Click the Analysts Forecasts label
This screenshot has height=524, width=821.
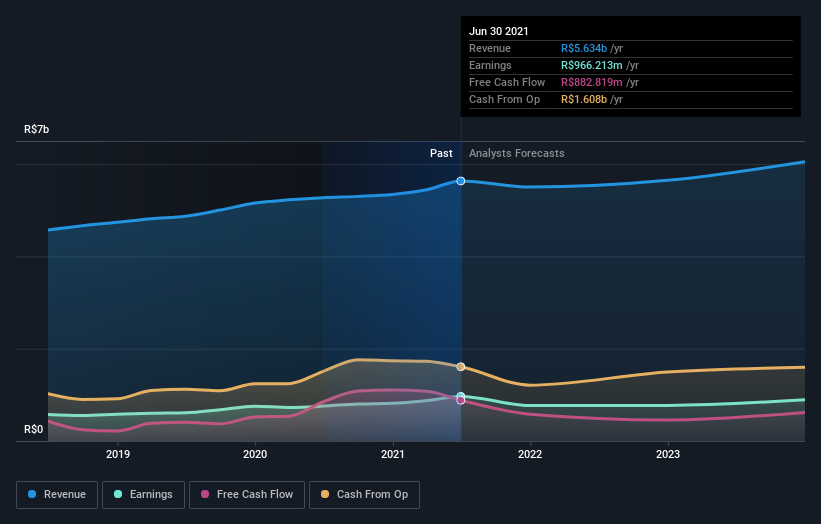pos(517,153)
